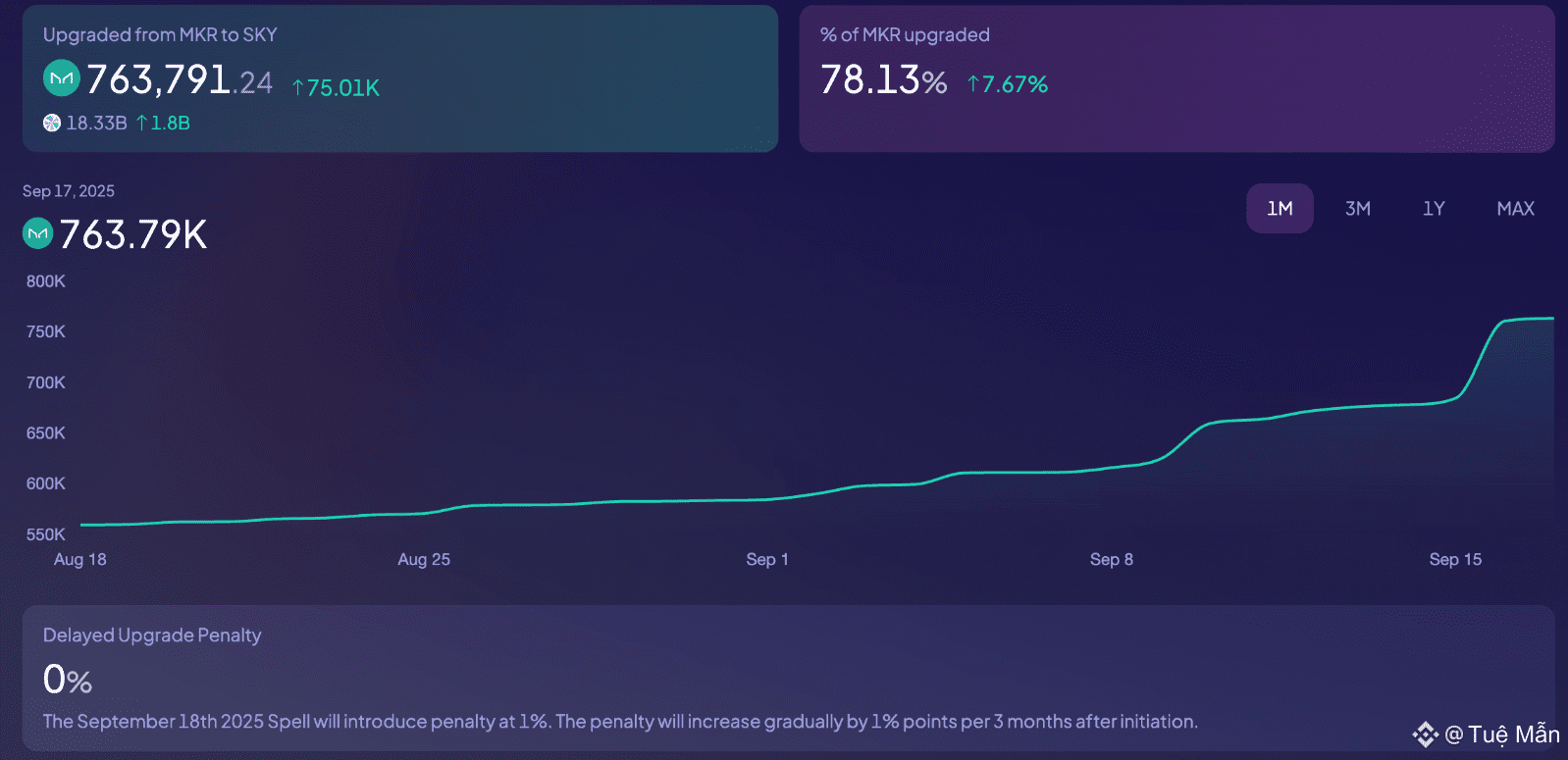This screenshot has width=1568, height=760.
Task: Show the MAX time range
Action: pos(1515,208)
